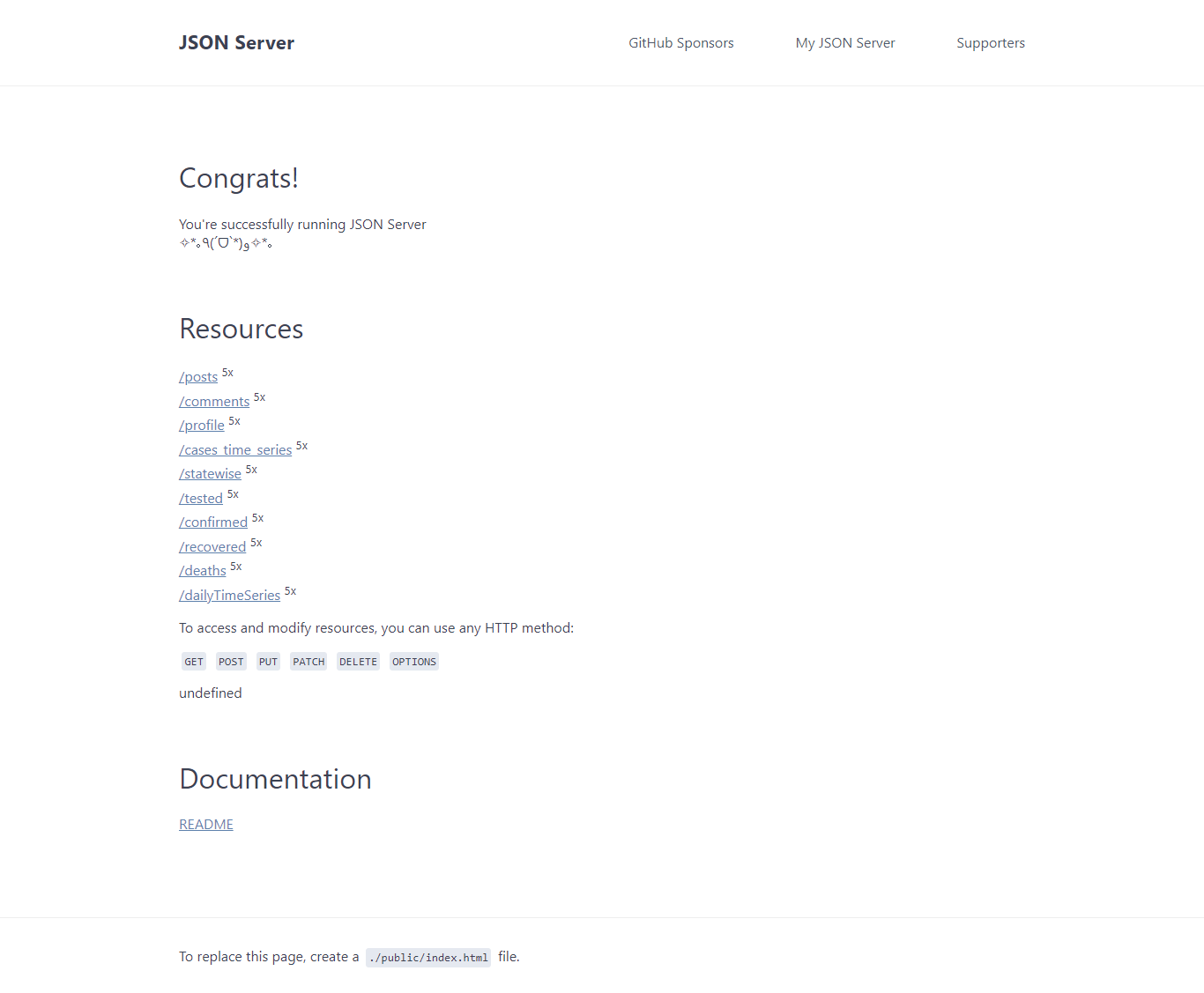The image size is (1204, 993).
Task: Open the /tested resource link
Action: (x=201, y=499)
